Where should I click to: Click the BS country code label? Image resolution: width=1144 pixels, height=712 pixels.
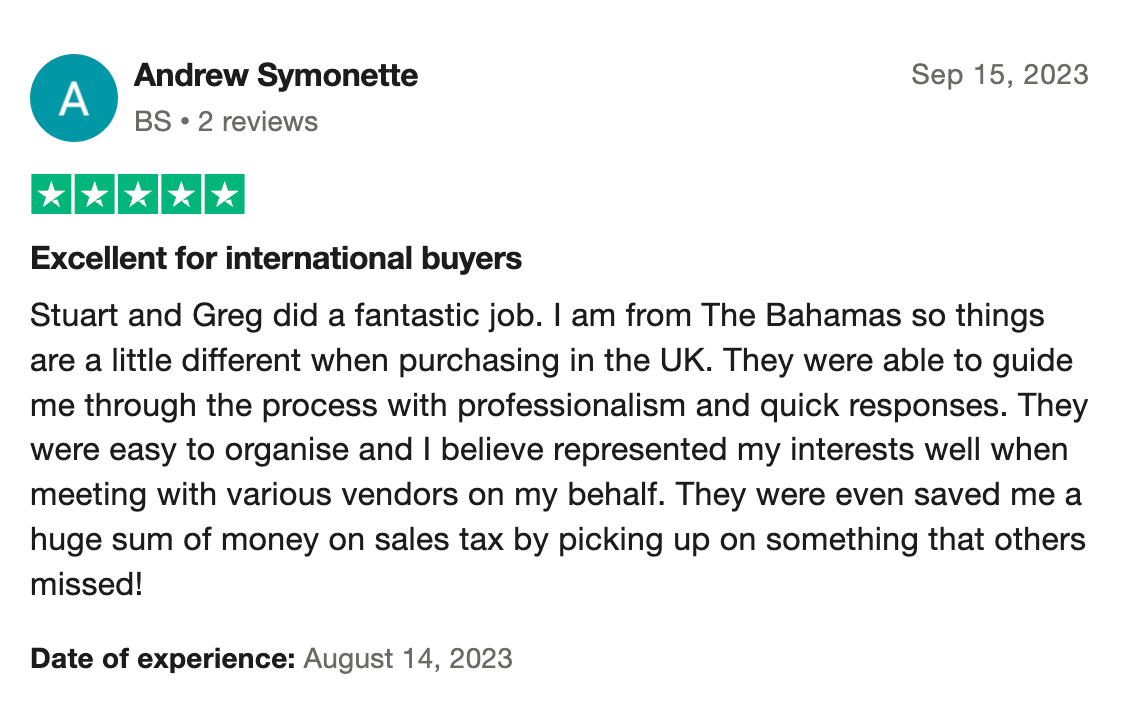point(152,122)
